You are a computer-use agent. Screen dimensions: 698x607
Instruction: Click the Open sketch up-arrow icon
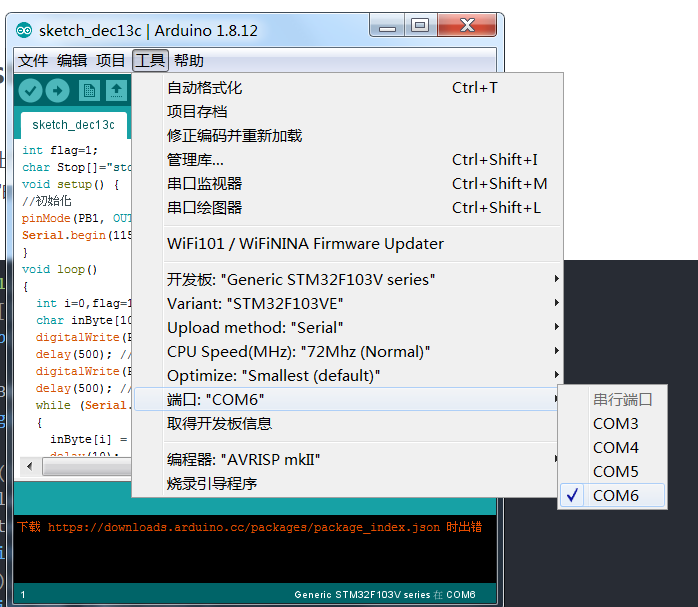click(116, 91)
